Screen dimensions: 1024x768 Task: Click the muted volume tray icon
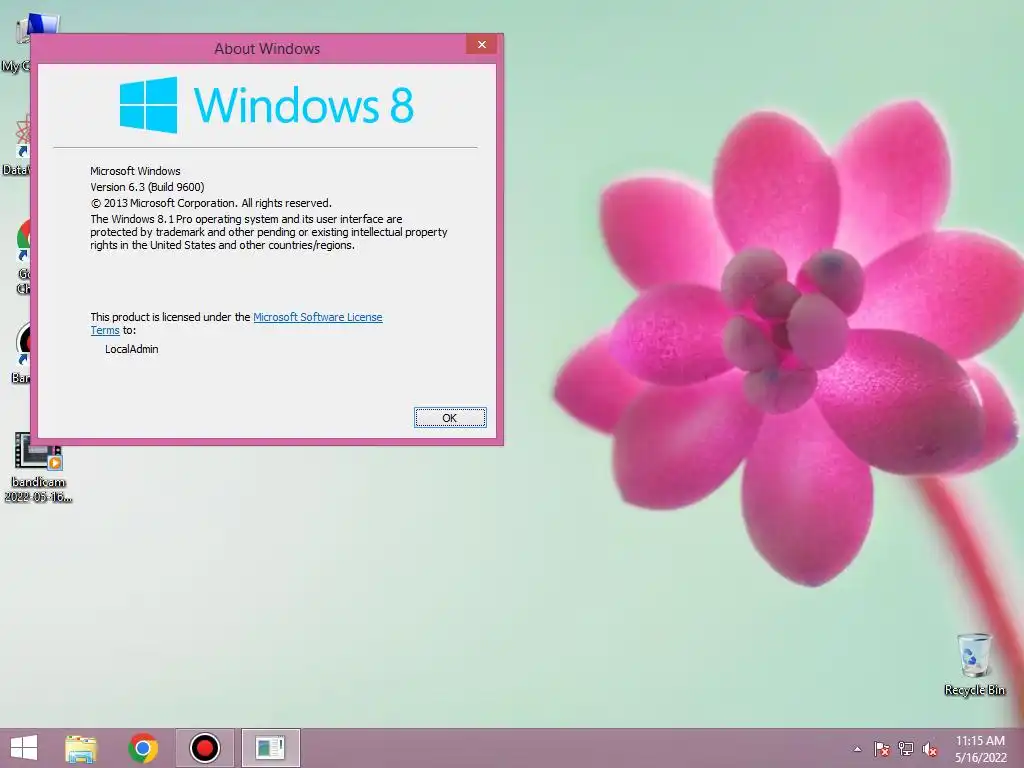pyautogui.click(x=930, y=749)
